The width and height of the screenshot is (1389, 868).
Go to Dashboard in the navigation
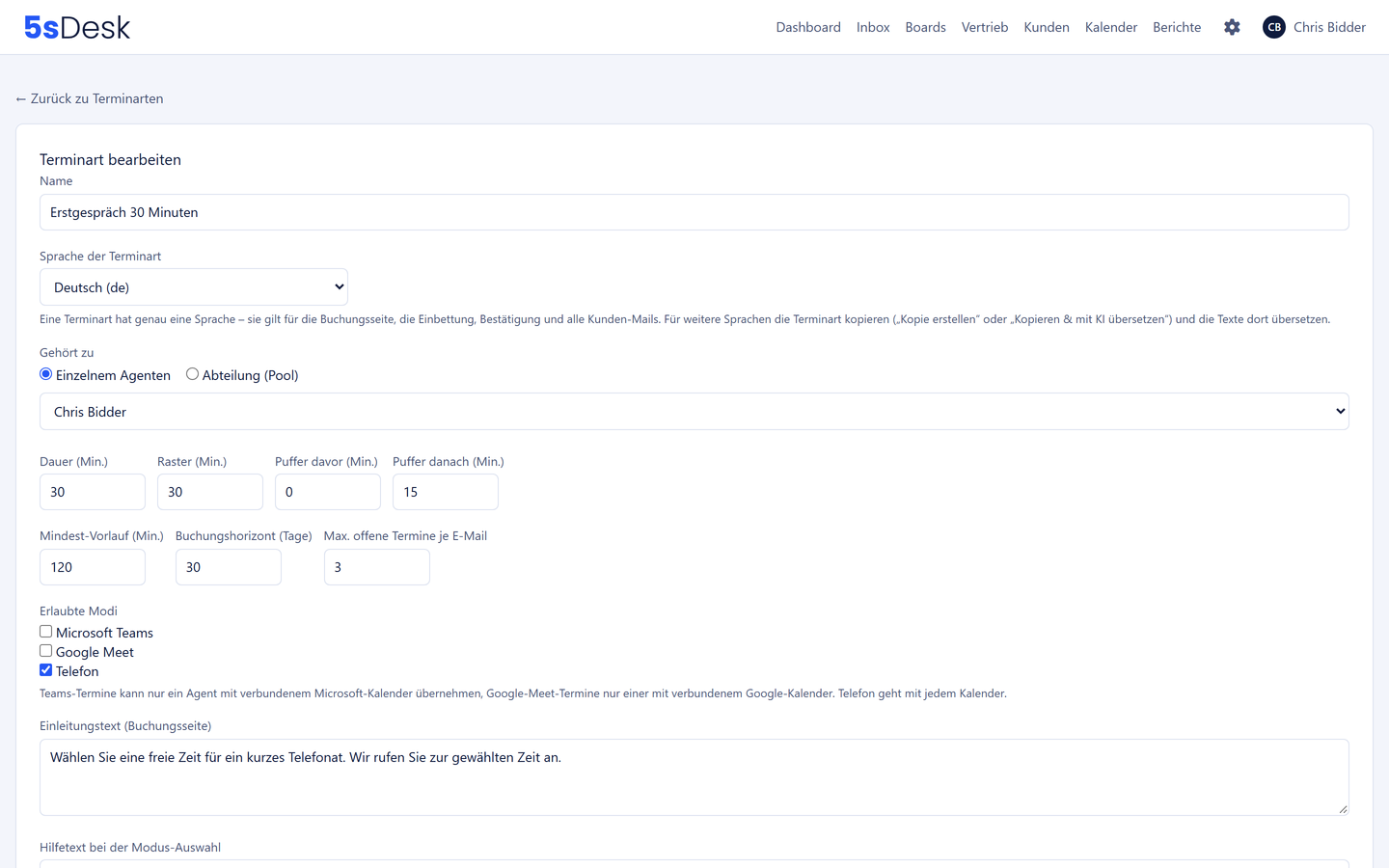click(x=808, y=27)
